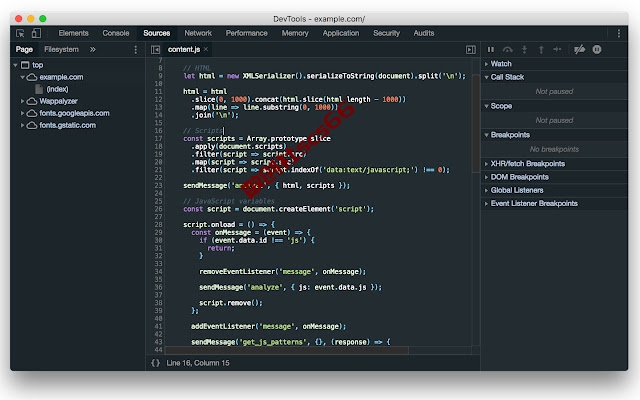Viewport: 640px width, 400px height.
Task: Expand the fonts.googleapis.com node
Action: (22, 113)
